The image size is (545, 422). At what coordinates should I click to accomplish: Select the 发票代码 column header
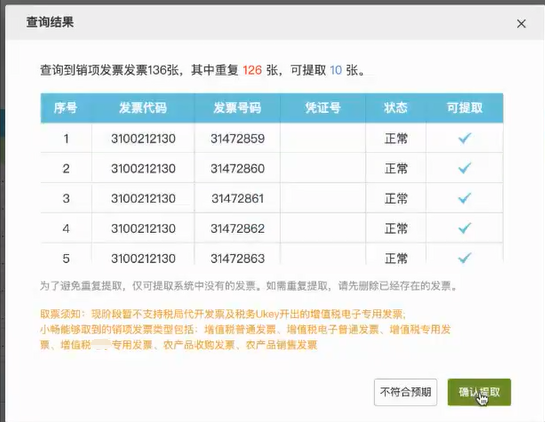click(x=143, y=108)
